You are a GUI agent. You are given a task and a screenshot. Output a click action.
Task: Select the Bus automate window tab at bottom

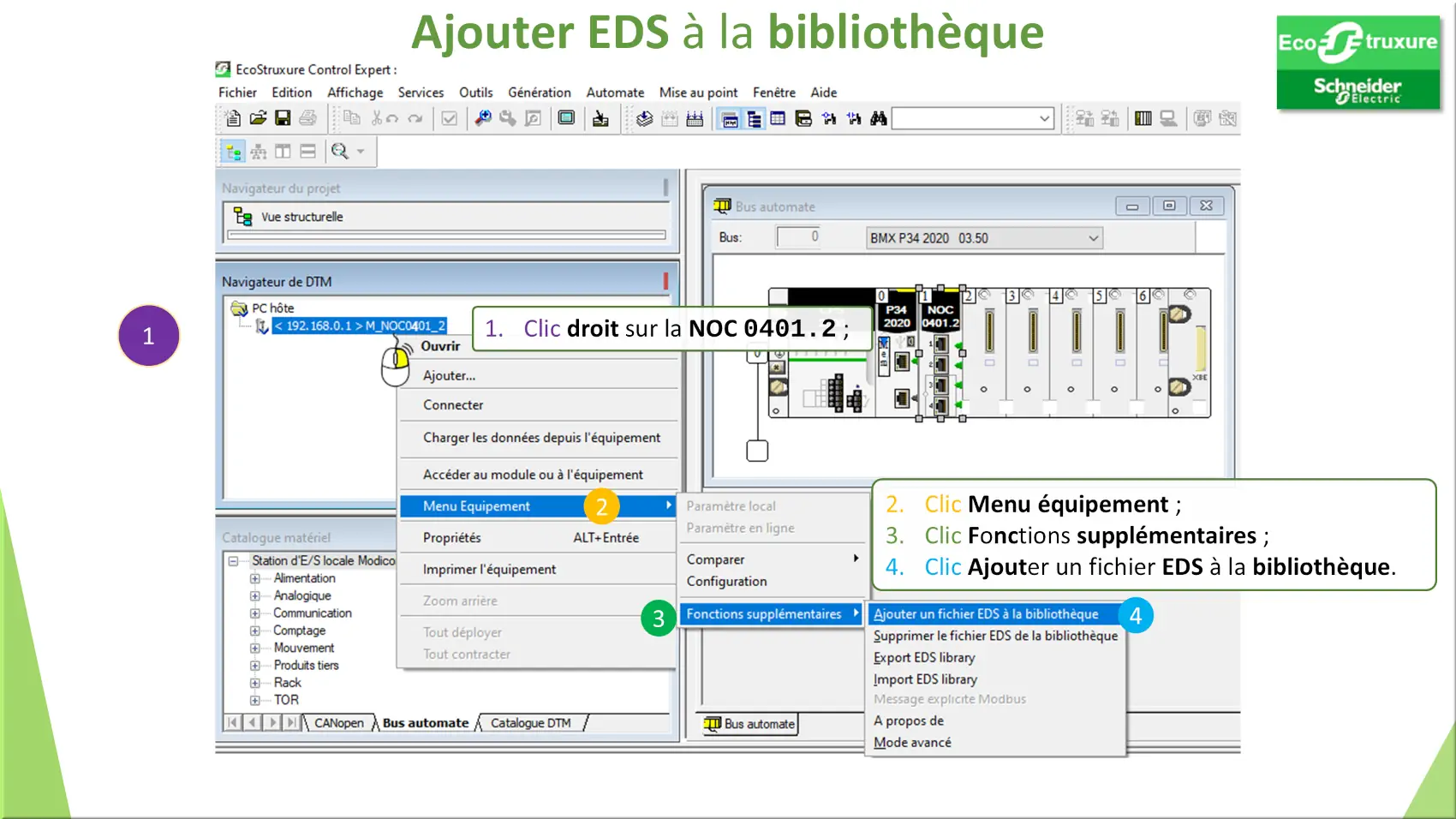pos(750,724)
